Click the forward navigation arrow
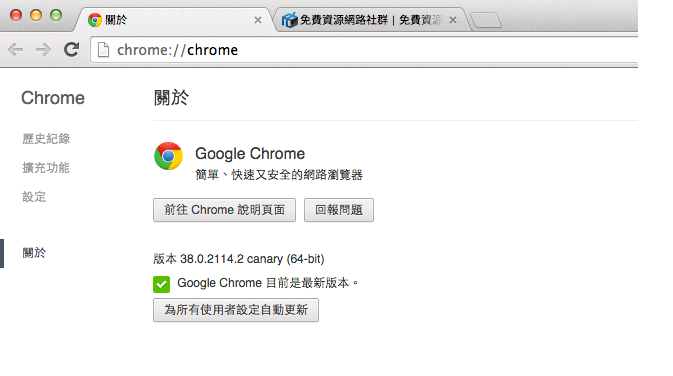 point(43,50)
